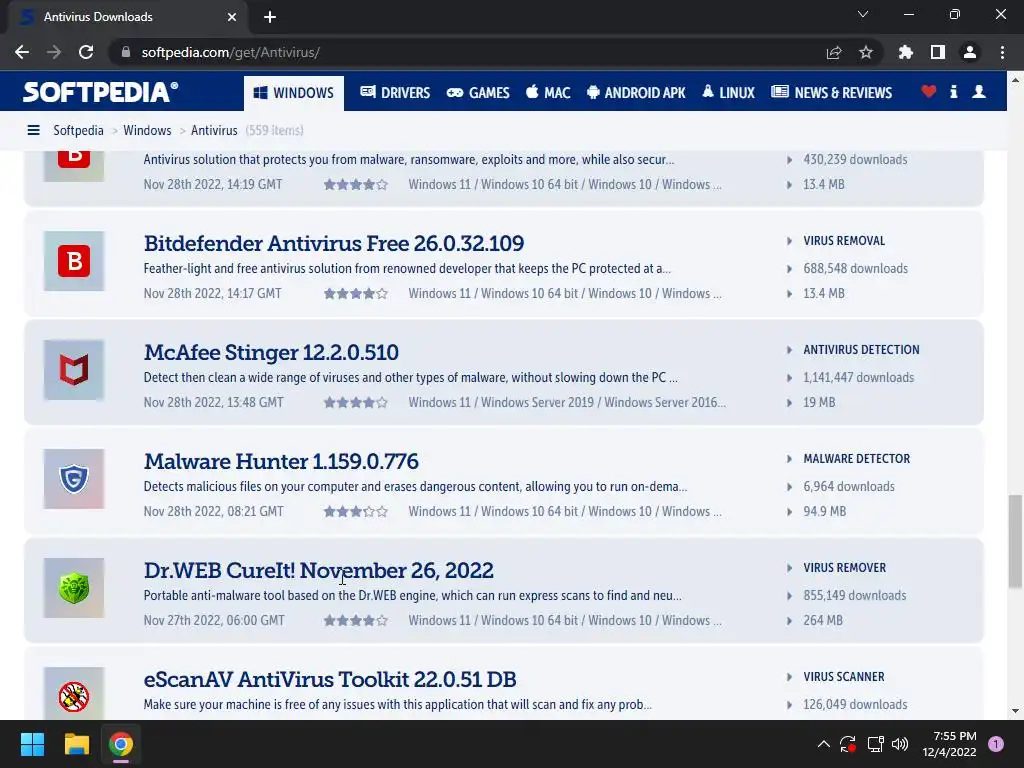Click the VIRUS REMOVAL tag
The width and height of the screenshot is (1024, 768).
tap(844, 241)
